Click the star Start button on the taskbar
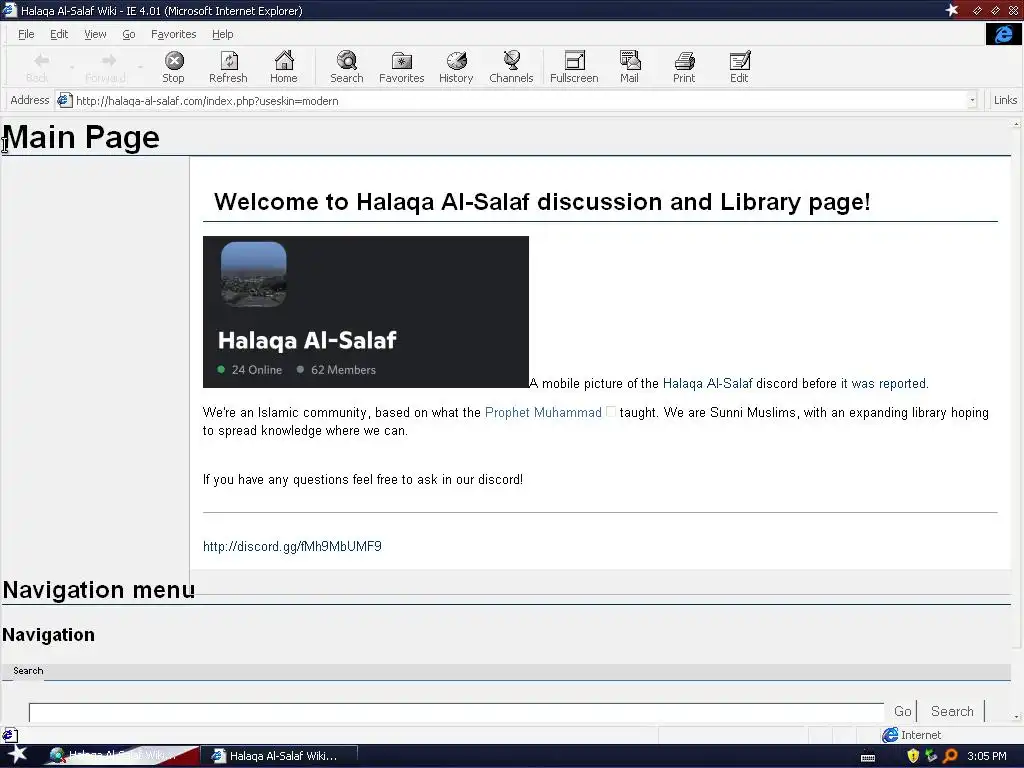 17,755
